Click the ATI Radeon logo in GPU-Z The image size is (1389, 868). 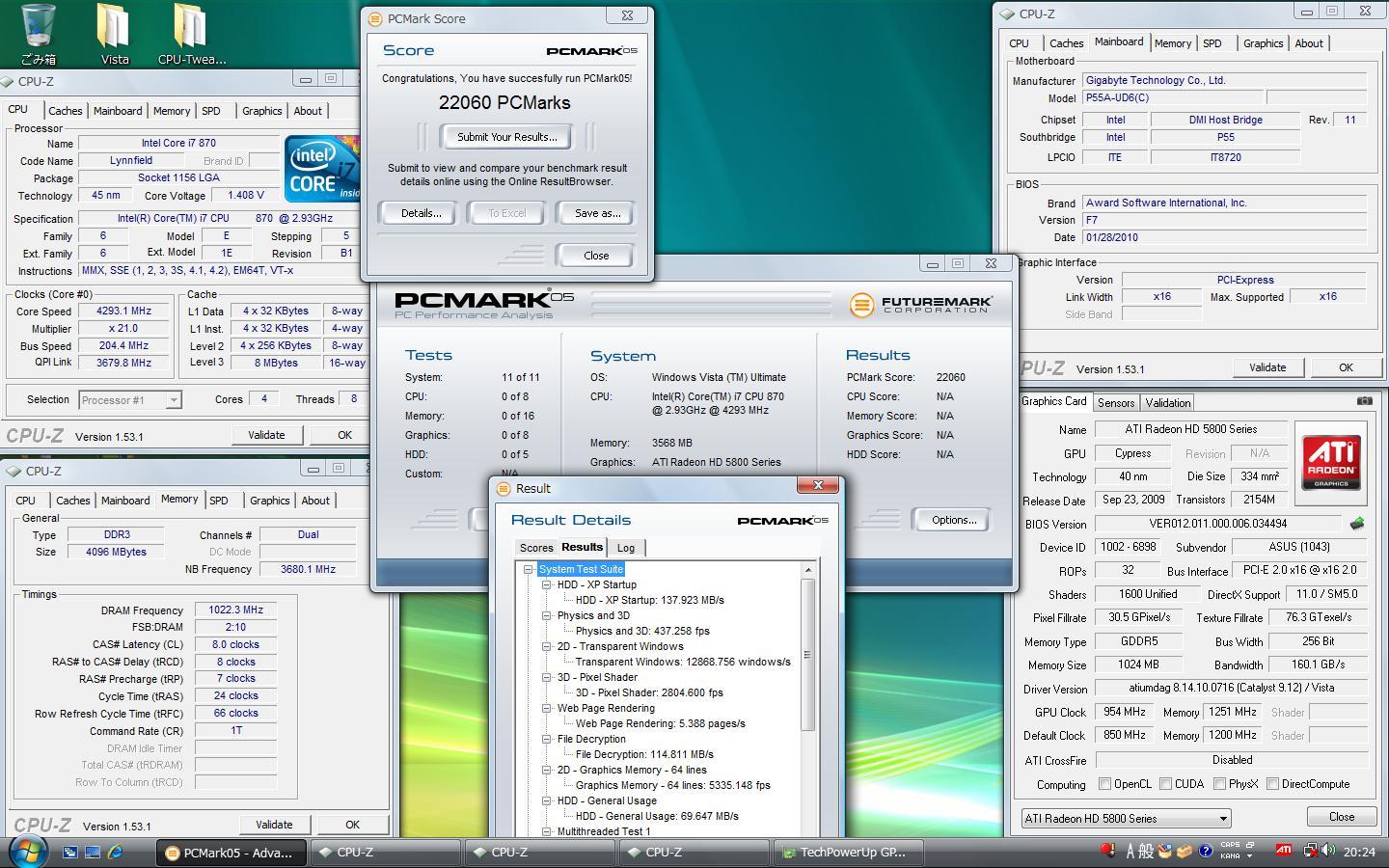1331,464
